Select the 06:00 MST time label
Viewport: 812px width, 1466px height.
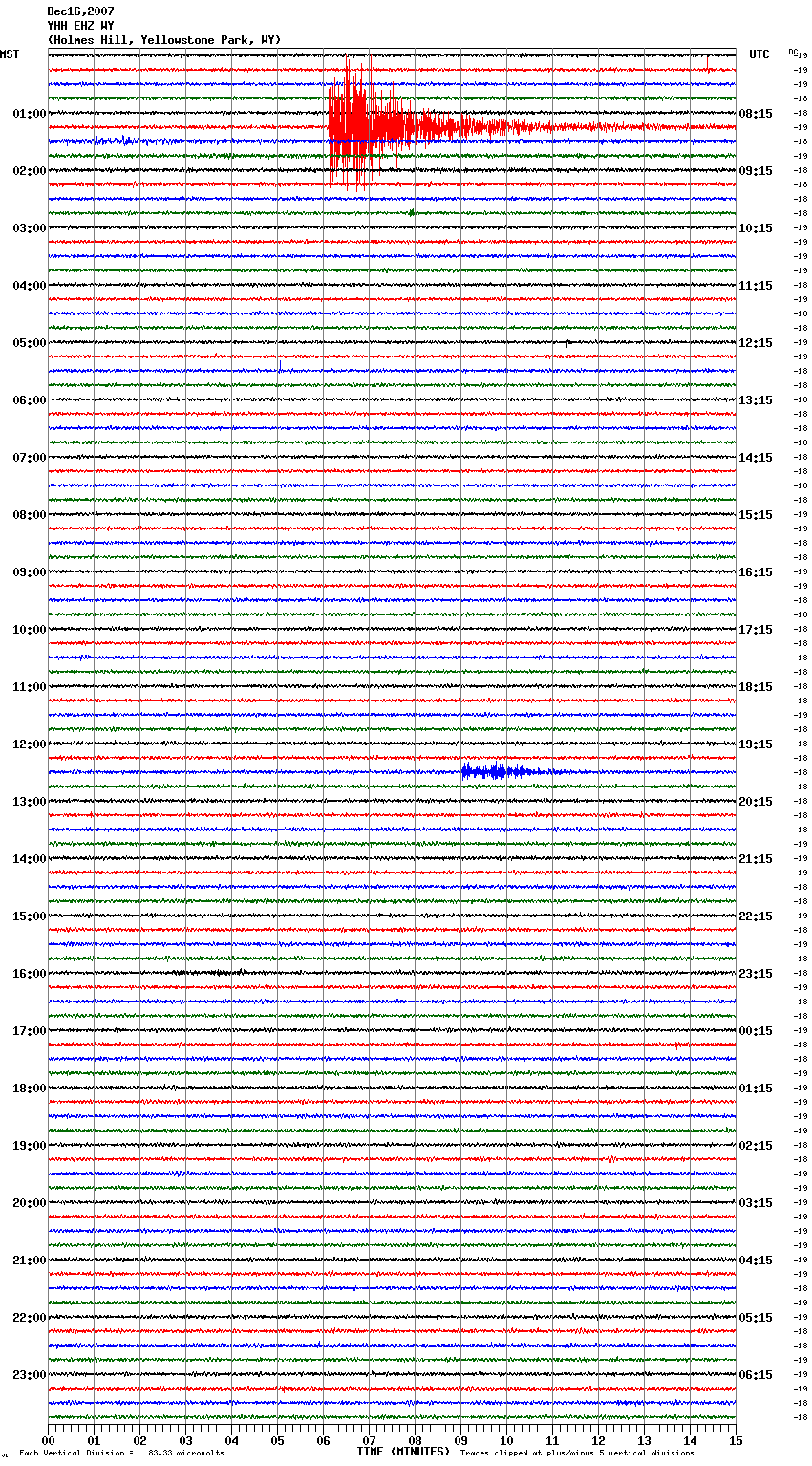point(29,400)
